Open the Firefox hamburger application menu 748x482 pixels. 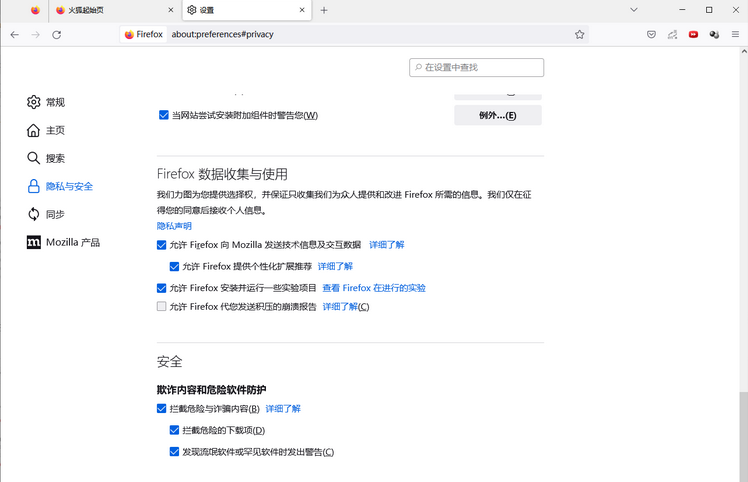click(x=735, y=34)
